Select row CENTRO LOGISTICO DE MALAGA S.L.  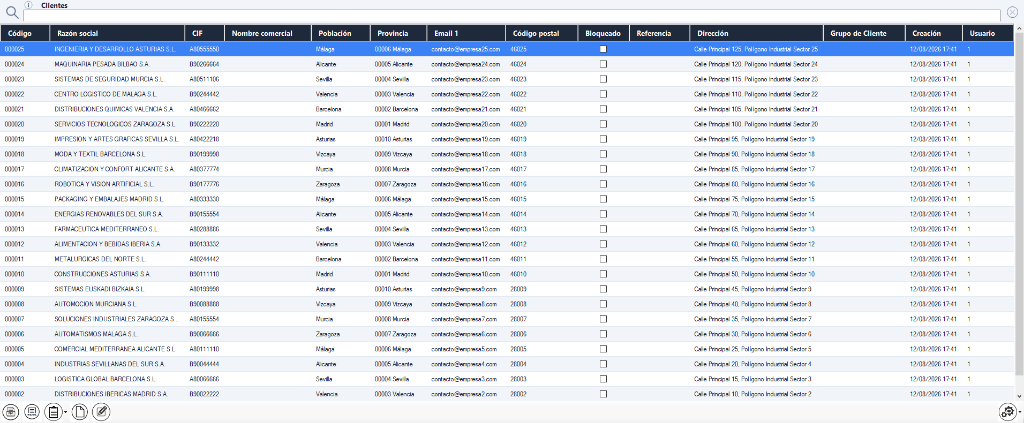pyautogui.click(x=507, y=94)
